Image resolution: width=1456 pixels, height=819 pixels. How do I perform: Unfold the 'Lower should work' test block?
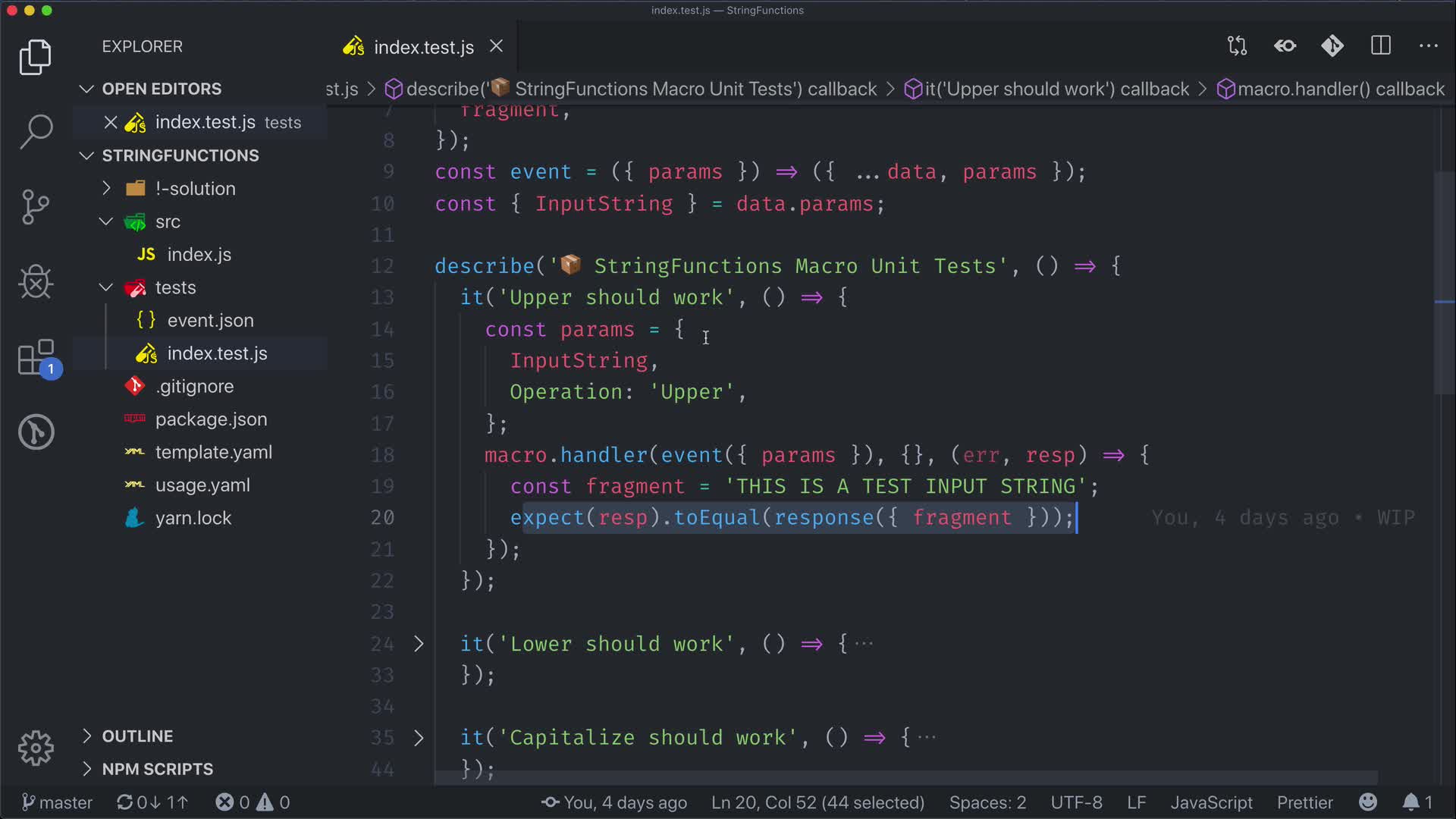419,644
